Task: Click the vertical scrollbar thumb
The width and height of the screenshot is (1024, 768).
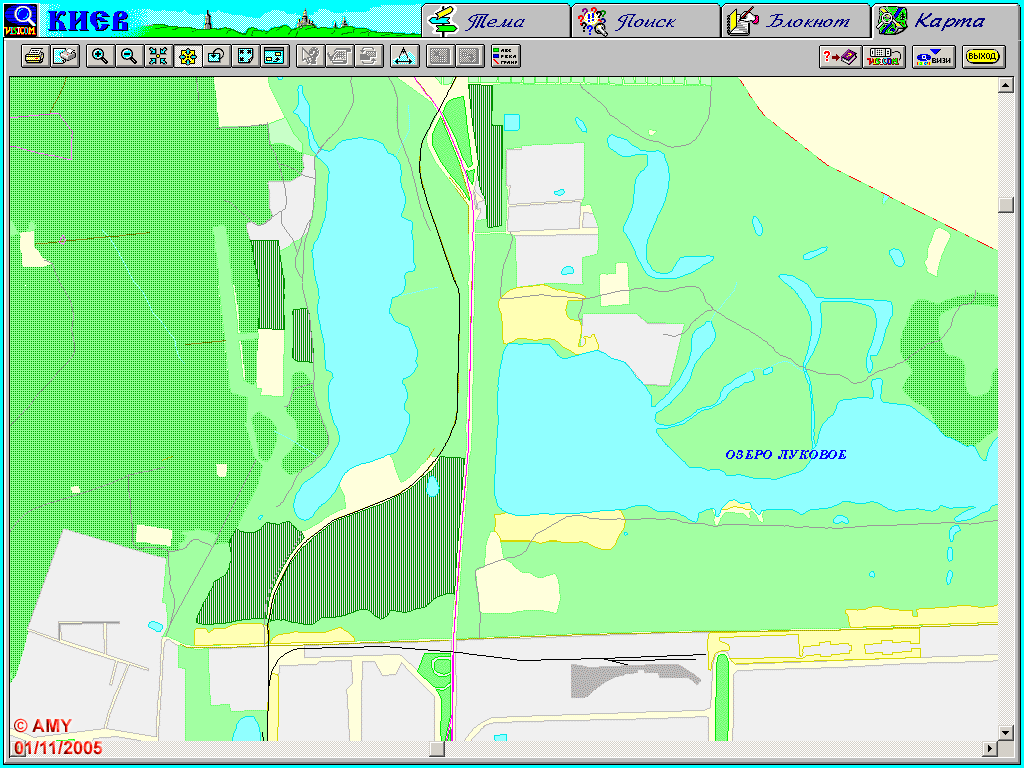Action: tap(1006, 204)
